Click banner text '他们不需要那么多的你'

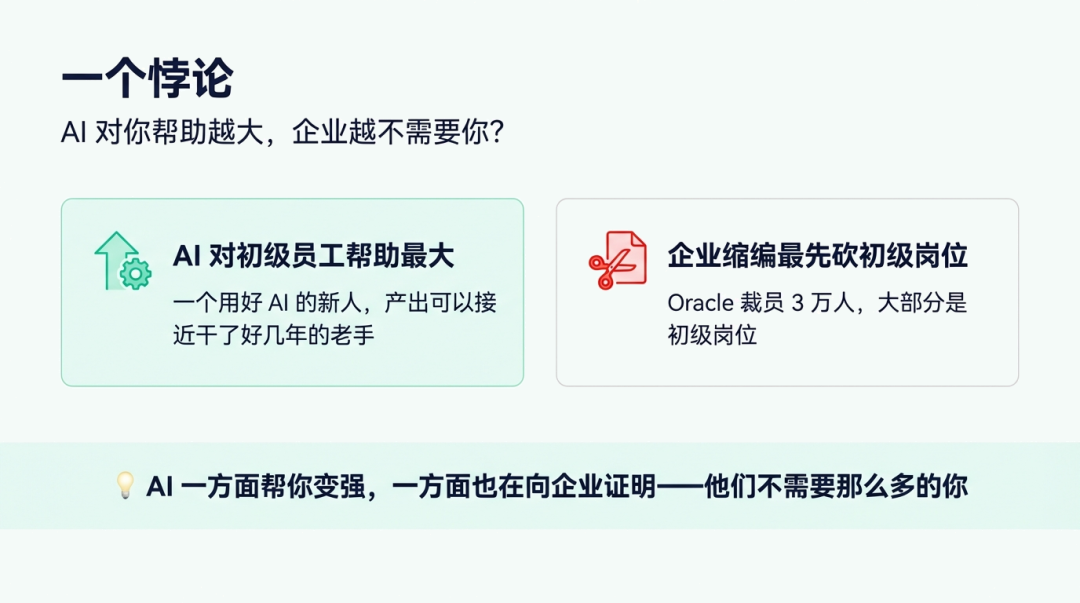point(835,487)
